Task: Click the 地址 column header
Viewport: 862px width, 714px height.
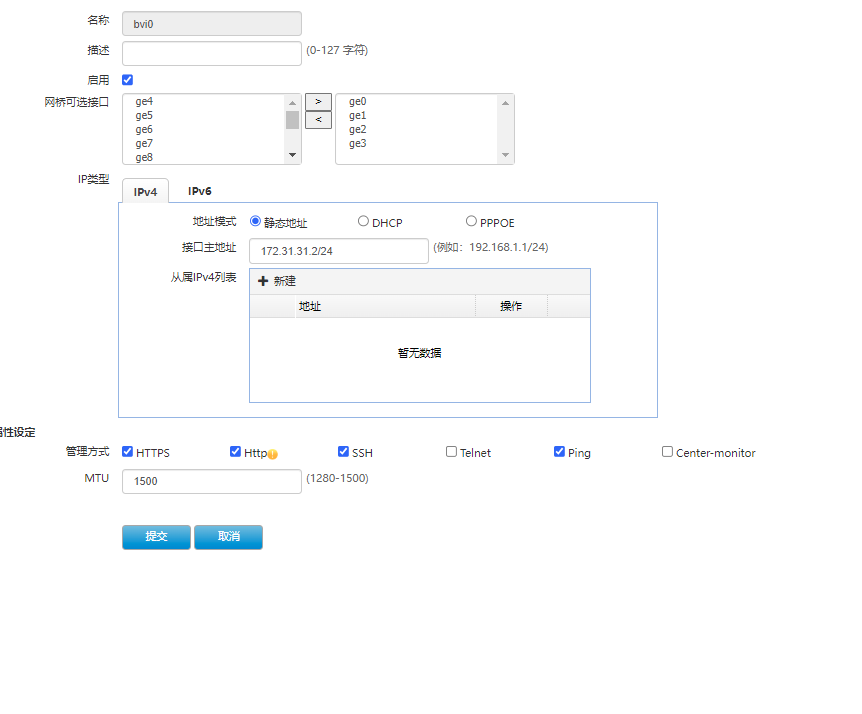Action: pos(385,306)
